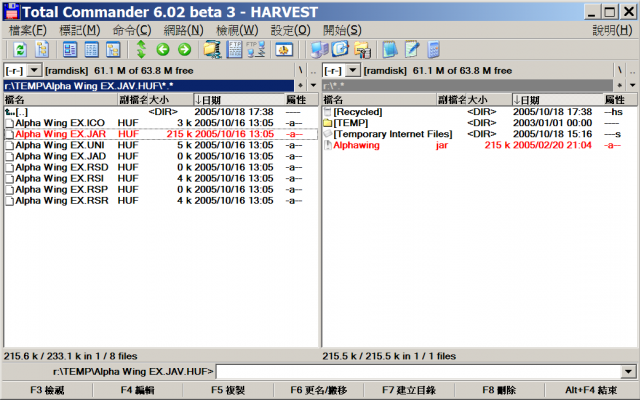Launch the blue notepad toolbar icon
The image size is (640, 400).
coord(390,50)
